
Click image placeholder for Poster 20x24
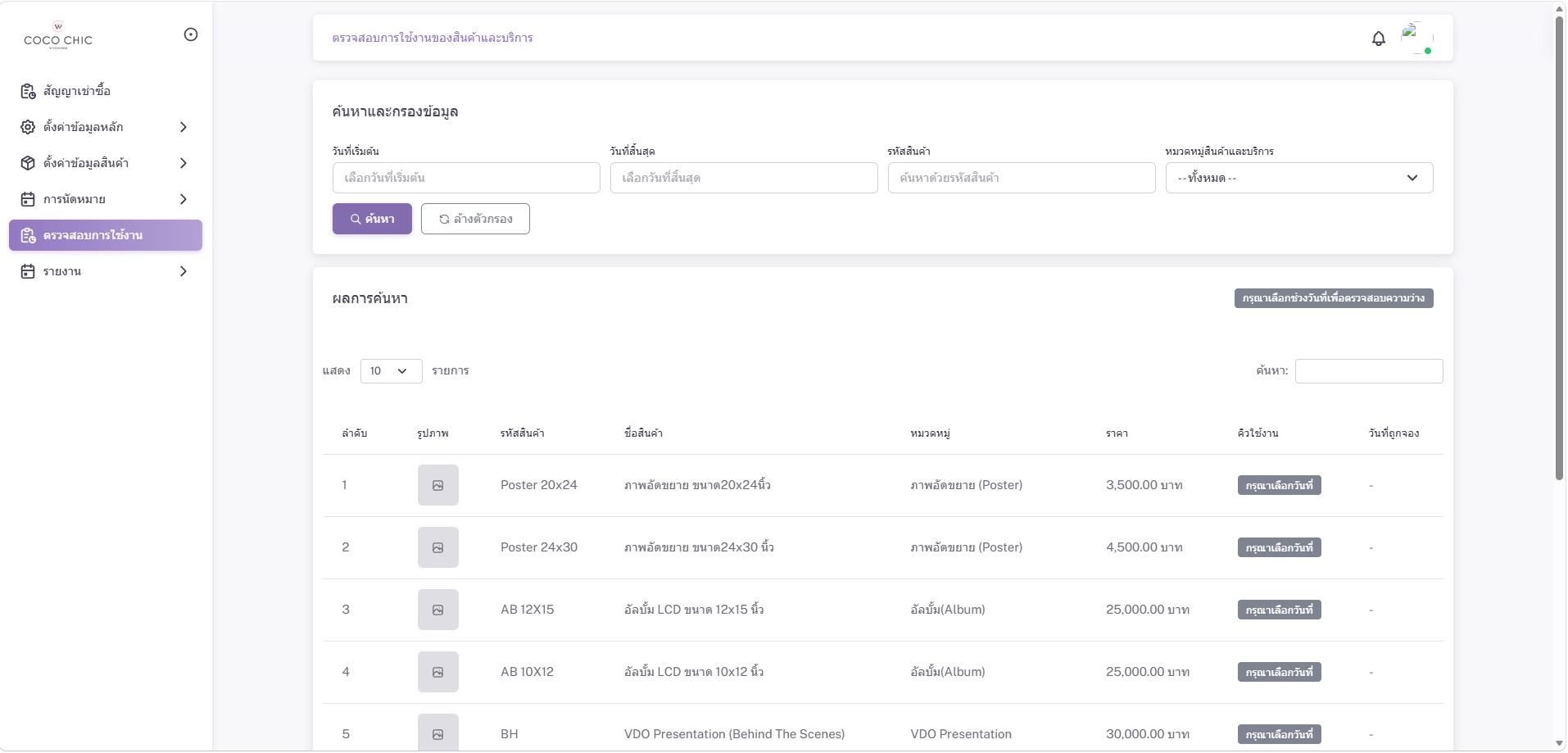[x=437, y=485]
